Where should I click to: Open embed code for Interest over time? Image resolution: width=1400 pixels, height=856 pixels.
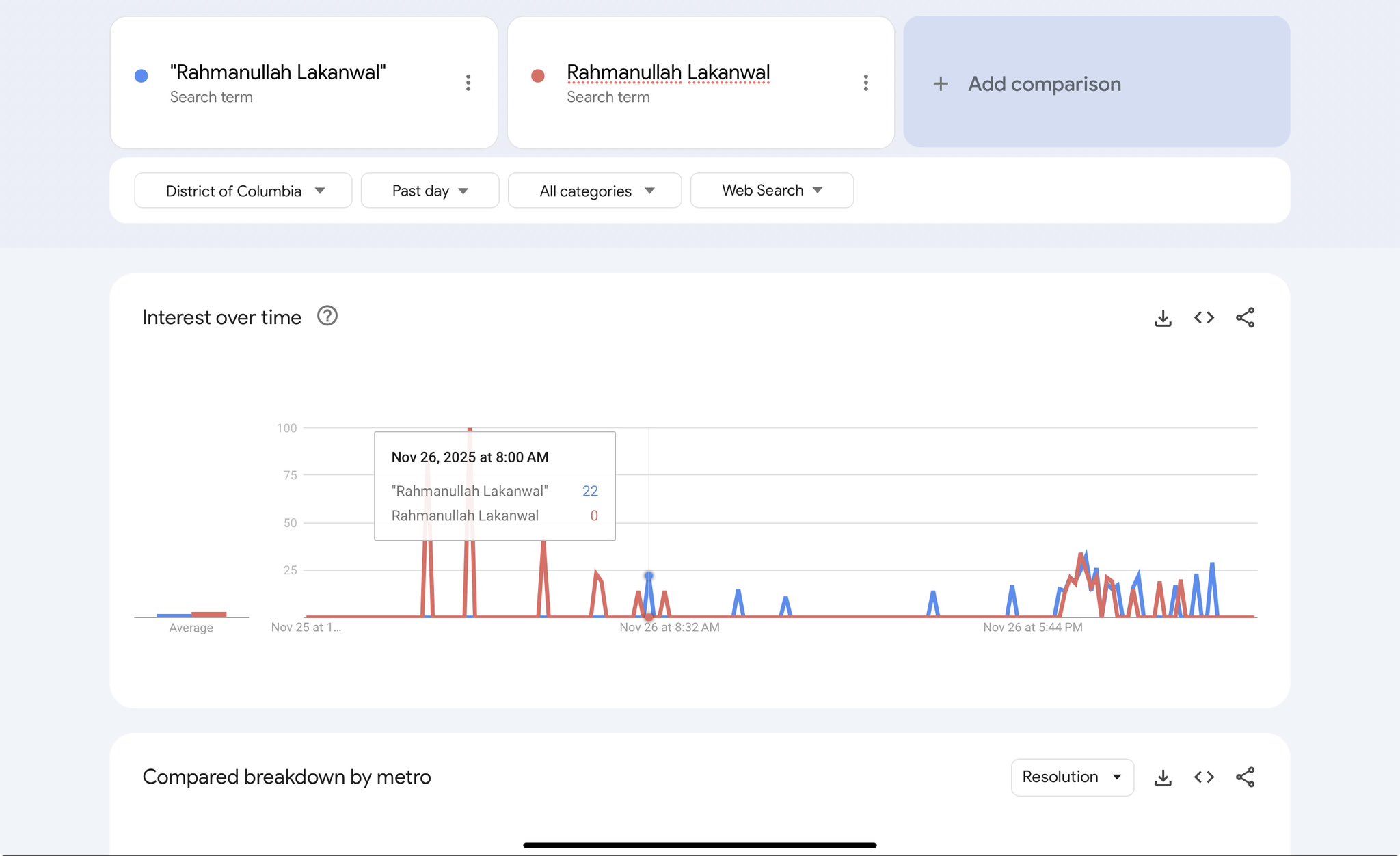1204,318
